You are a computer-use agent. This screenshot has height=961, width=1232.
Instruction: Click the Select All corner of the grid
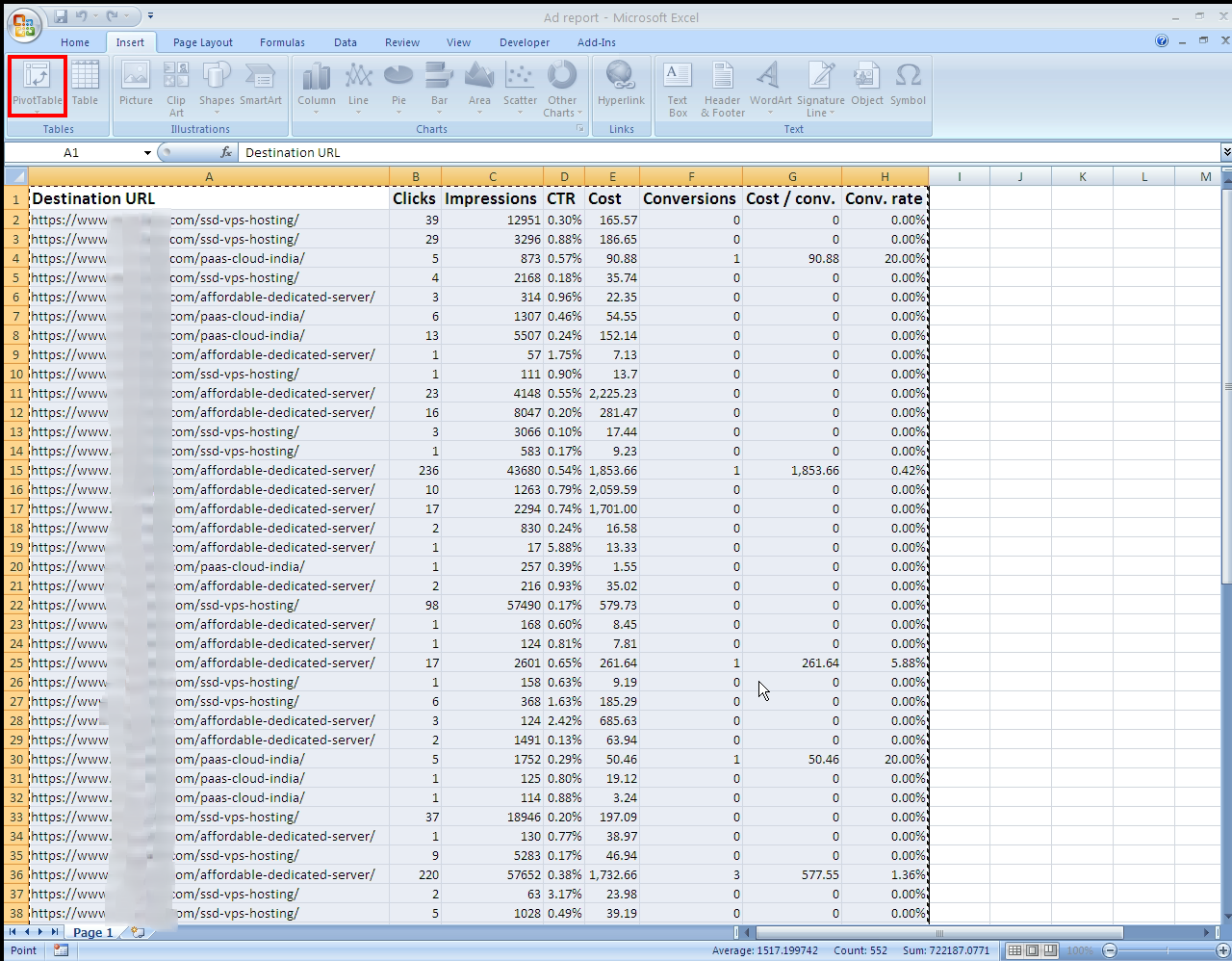(16, 176)
